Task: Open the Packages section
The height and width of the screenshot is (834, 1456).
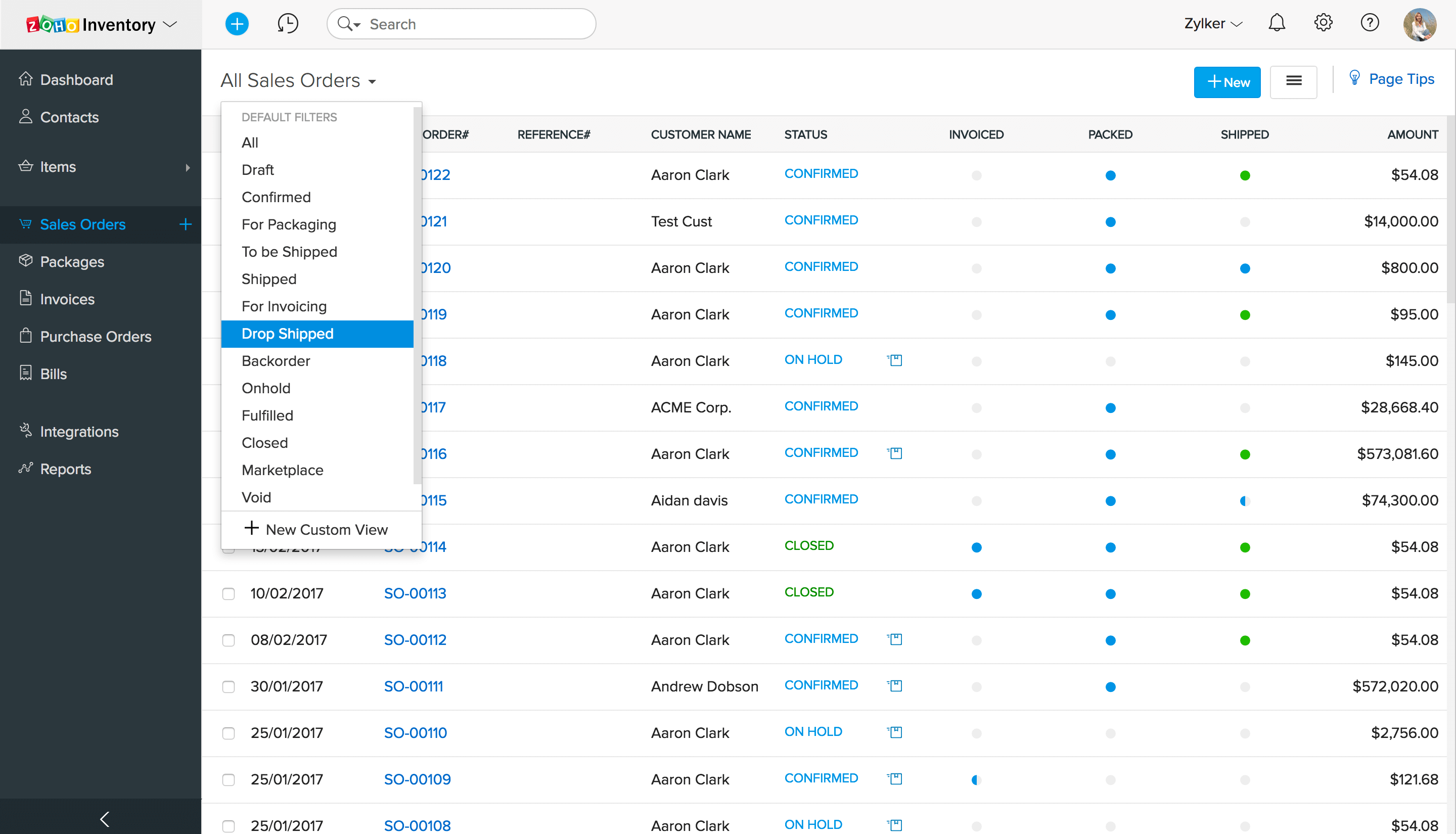Action: click(x=71, y=261)
